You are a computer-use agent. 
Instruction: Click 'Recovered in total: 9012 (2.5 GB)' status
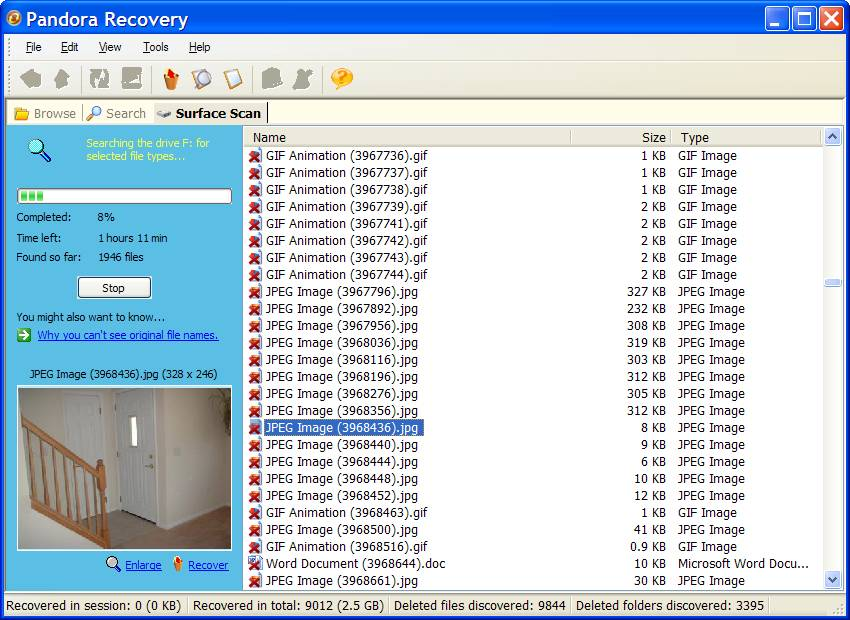(x=288, y=605)
